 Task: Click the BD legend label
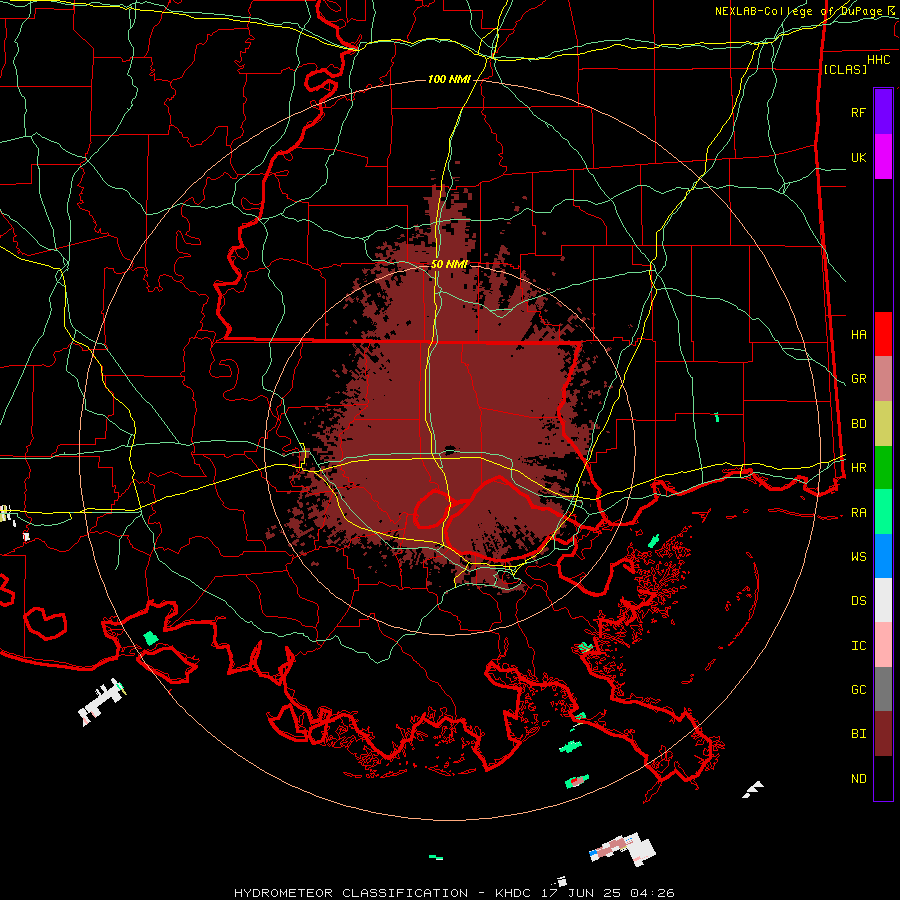pyautogui.click(x=858, y=424)
